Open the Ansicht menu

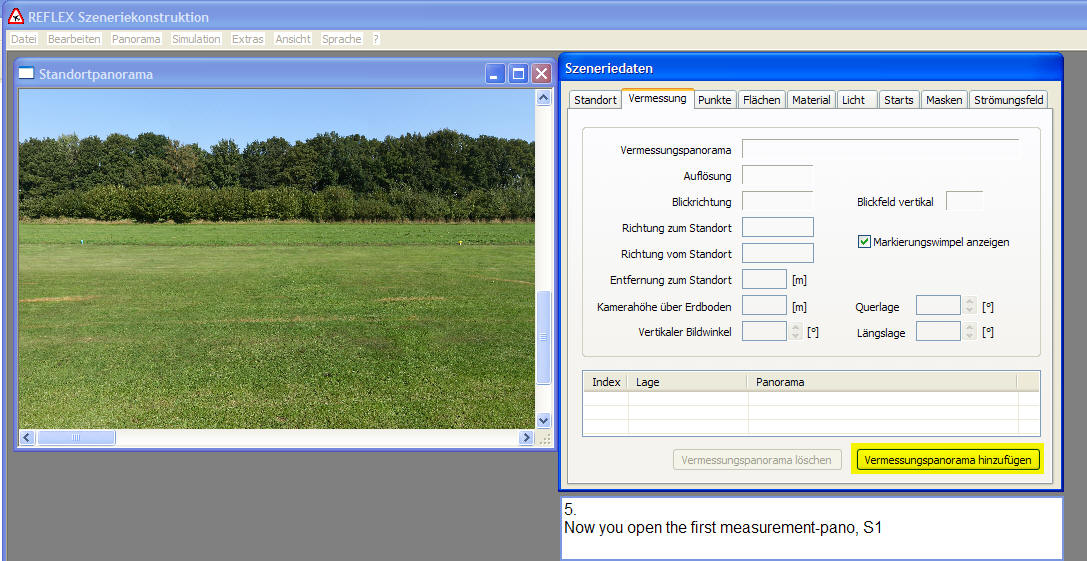pos(293,40)
